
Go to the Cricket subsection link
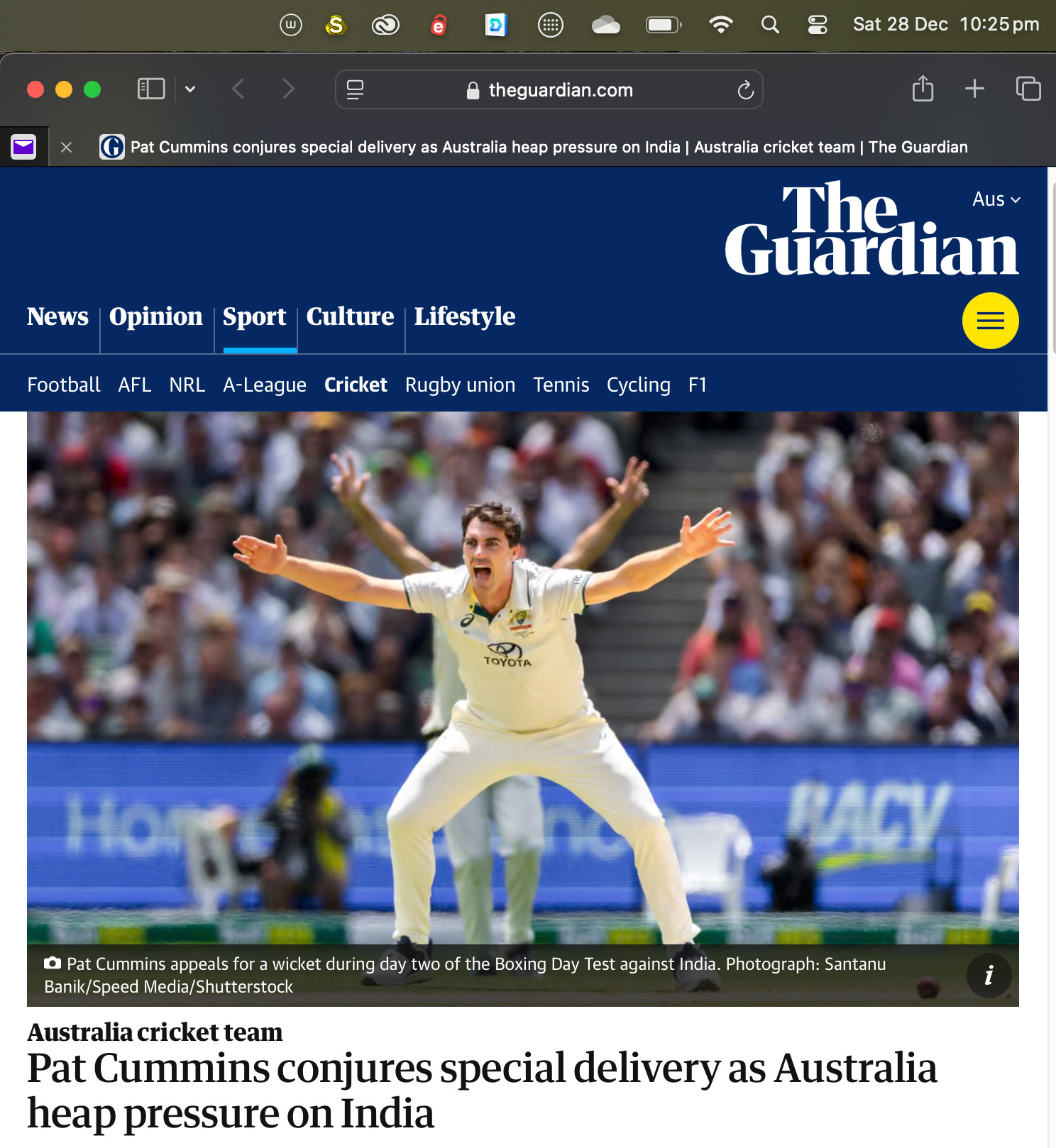[x=356, y=385]
